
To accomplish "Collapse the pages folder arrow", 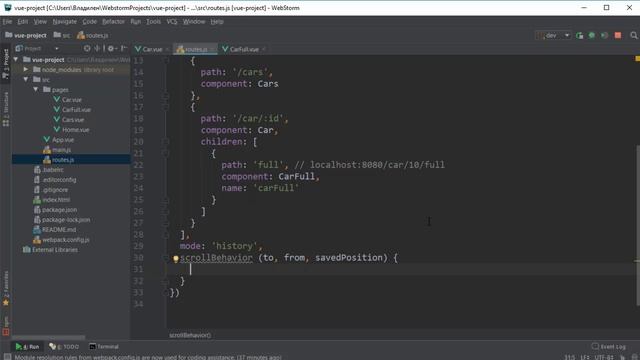I will (x=36, y=89).
